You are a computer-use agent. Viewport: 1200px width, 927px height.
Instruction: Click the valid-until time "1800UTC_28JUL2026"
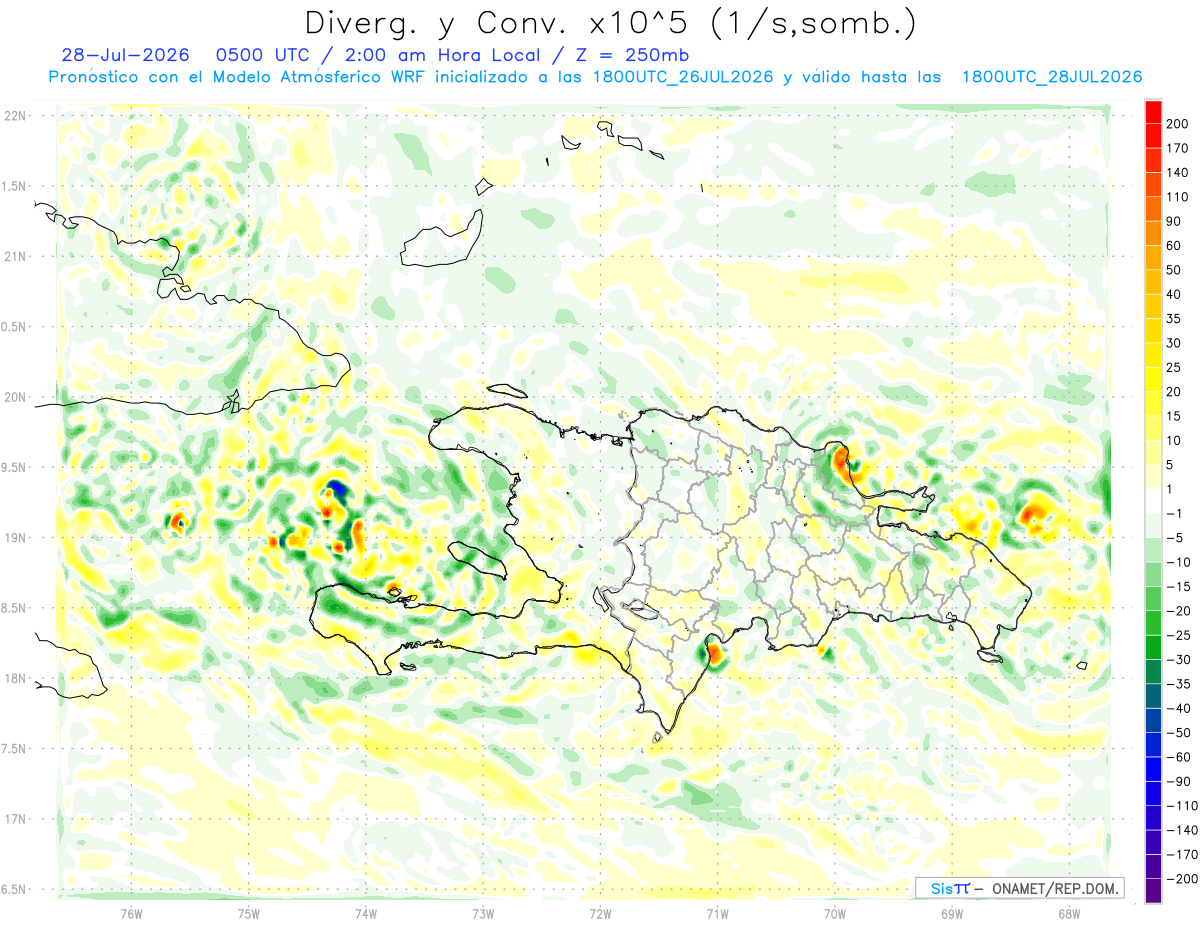[1051, 77]
